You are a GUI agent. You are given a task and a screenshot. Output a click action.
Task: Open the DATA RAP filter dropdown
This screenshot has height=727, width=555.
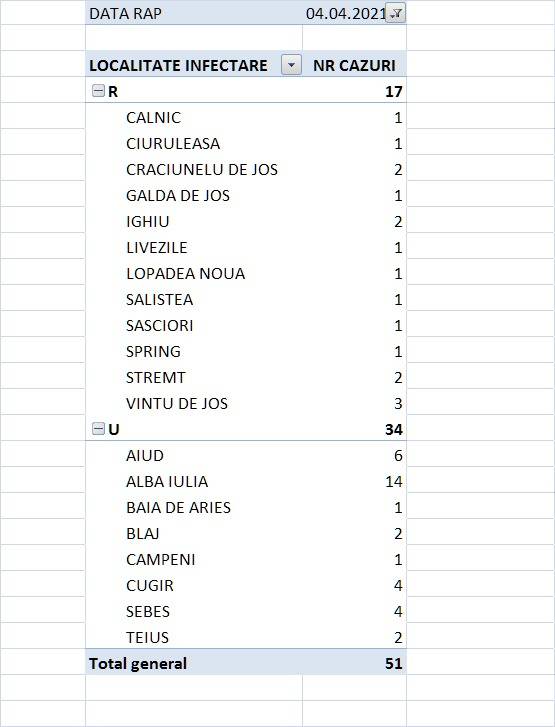[396, 13]
